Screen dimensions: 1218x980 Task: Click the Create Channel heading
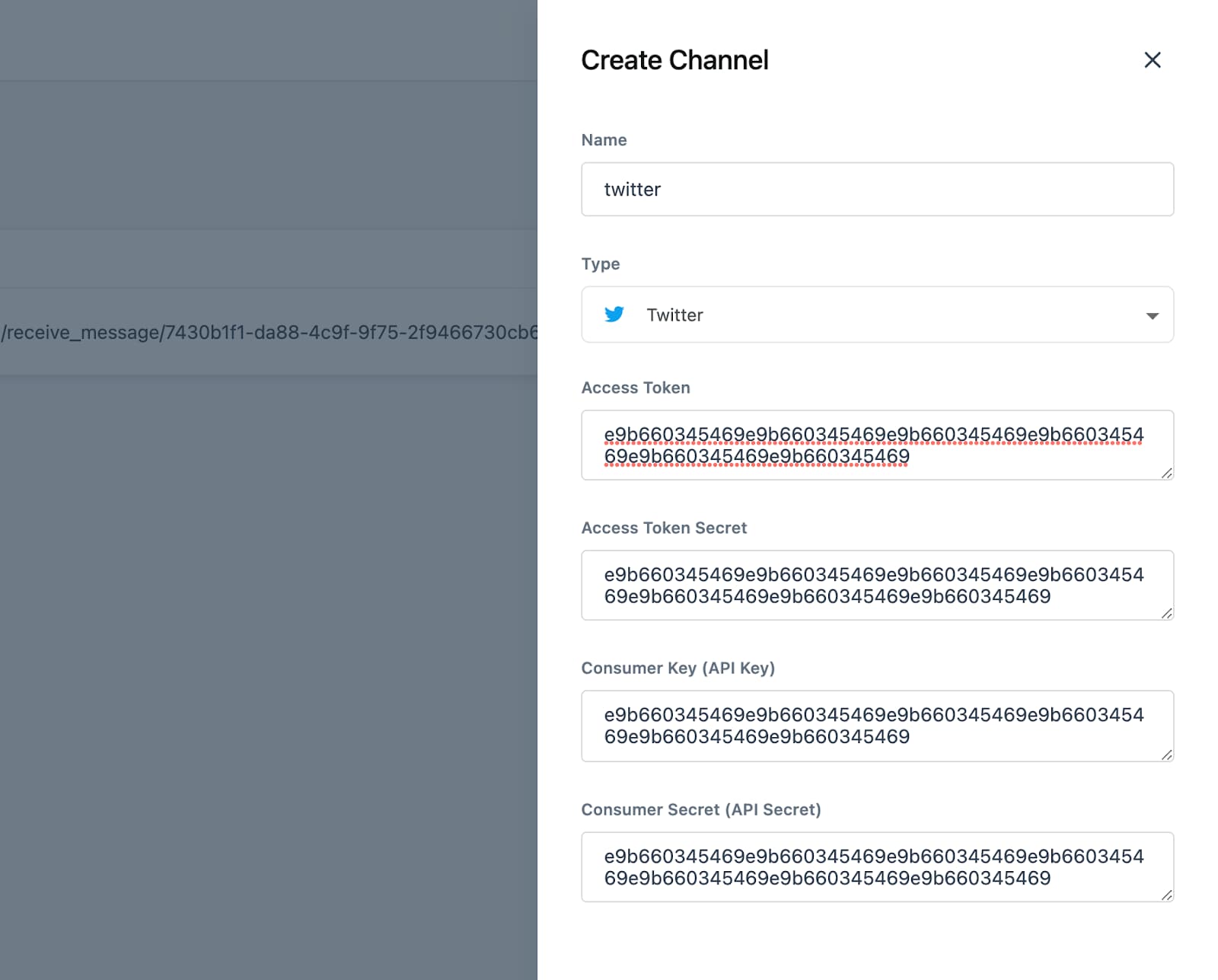pyautogui.click(x=674, y=60)
